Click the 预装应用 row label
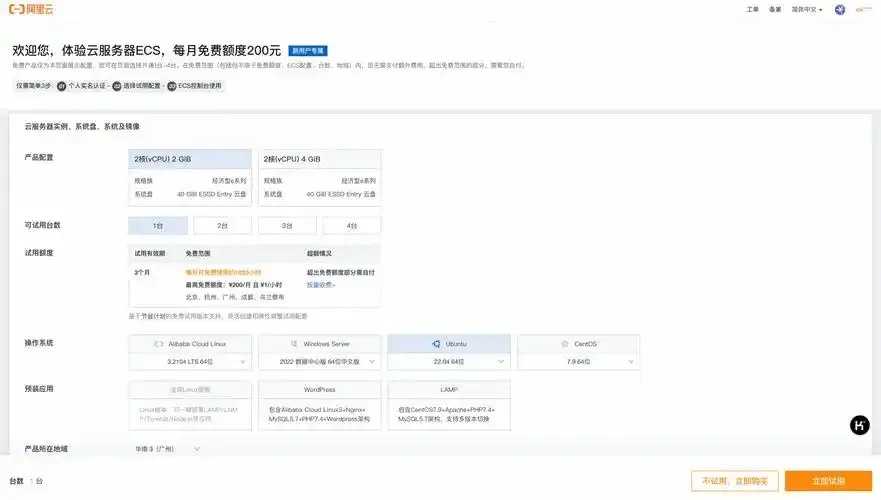Viewport: 881px width, 500px height. (39, 389)
